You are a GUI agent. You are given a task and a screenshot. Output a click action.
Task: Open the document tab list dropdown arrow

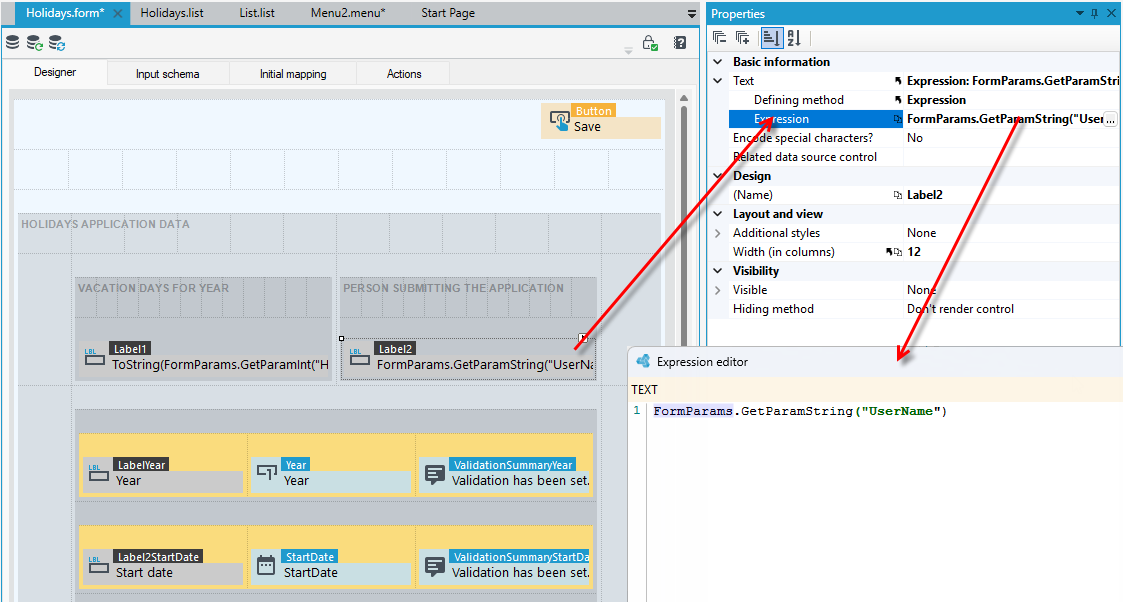coord(691,14)
